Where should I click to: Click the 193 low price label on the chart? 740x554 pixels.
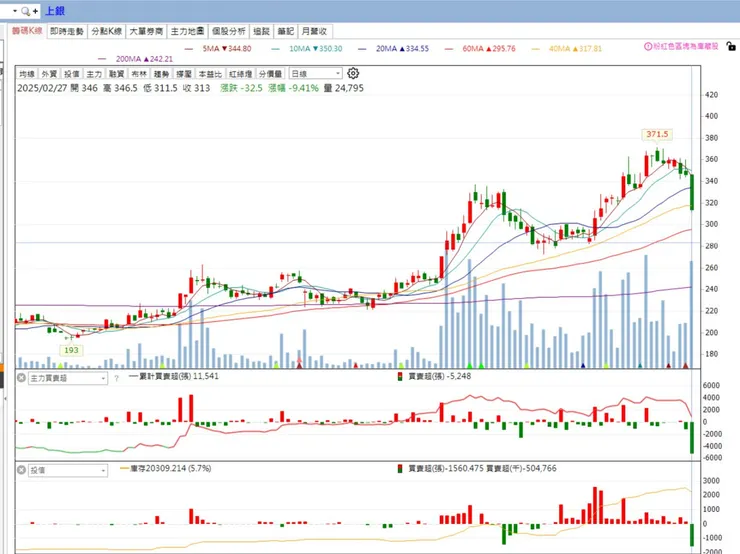(71, 350)
